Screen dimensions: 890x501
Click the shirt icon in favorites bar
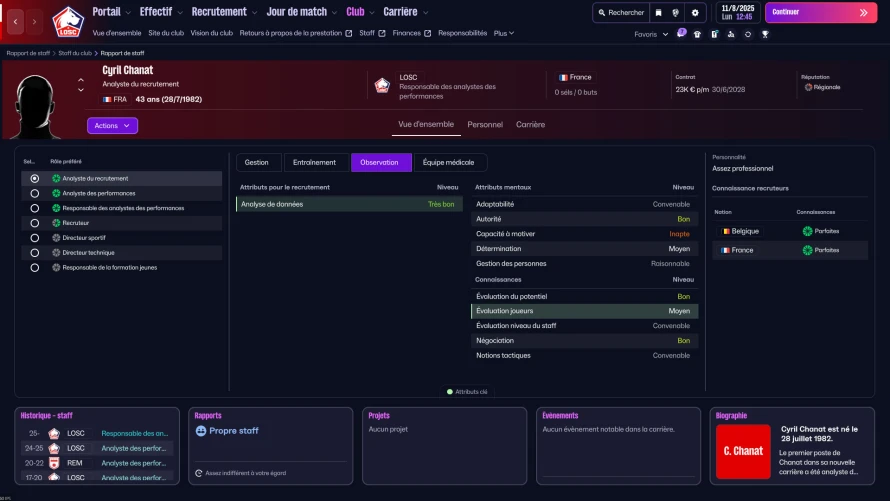click(697, 34)
